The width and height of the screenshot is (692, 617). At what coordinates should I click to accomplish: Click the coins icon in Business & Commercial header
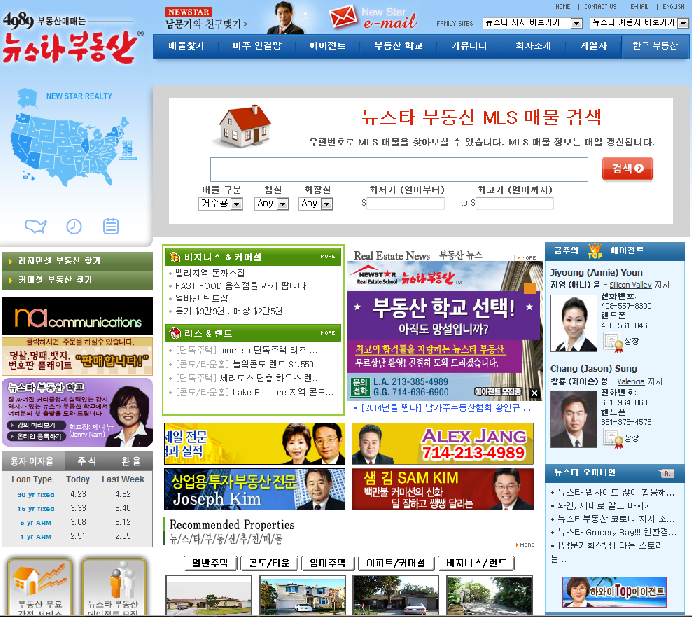175,256
